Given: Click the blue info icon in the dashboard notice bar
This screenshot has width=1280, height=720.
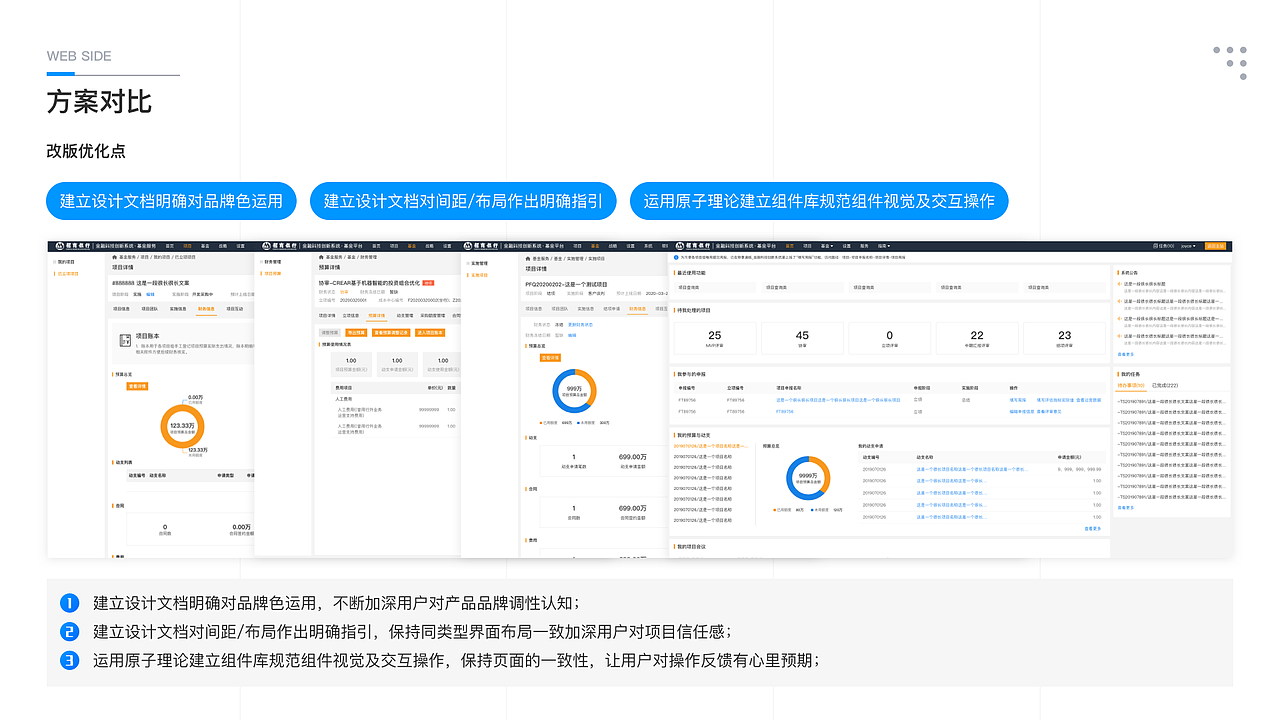Looking at the screenshot, I should click(675, 257).
